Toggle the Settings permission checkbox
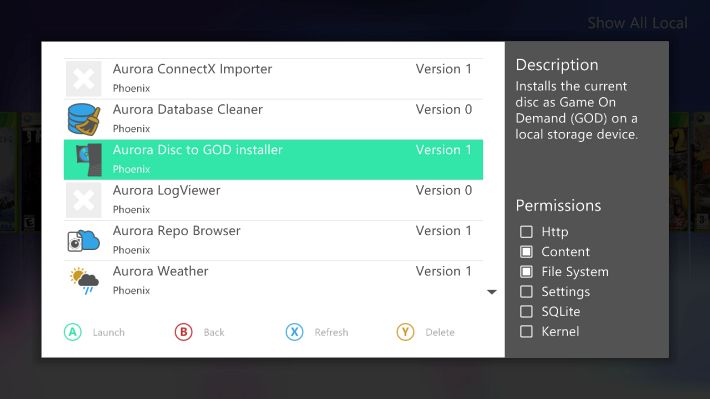 (x=526, y=291)
